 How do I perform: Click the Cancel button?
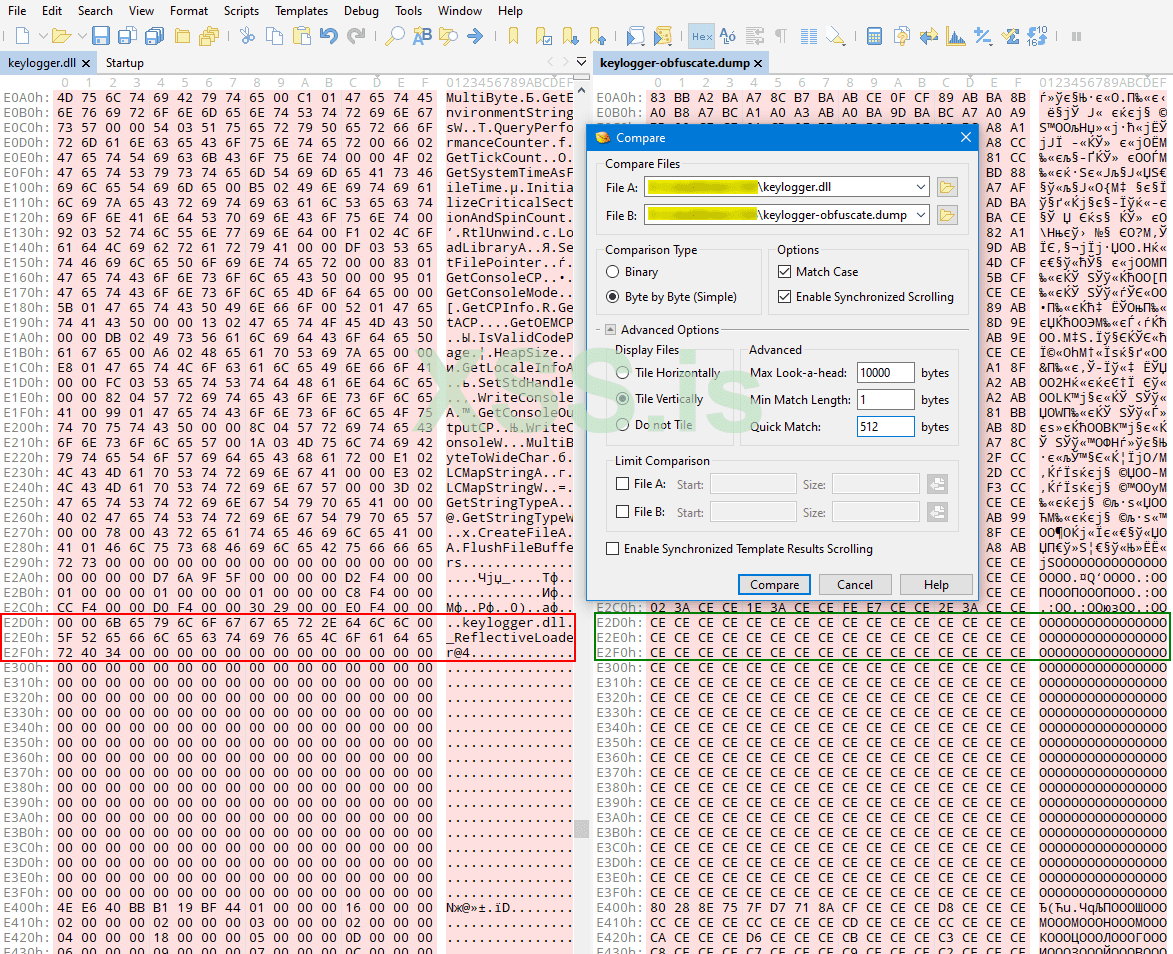(x=855, y=584)
